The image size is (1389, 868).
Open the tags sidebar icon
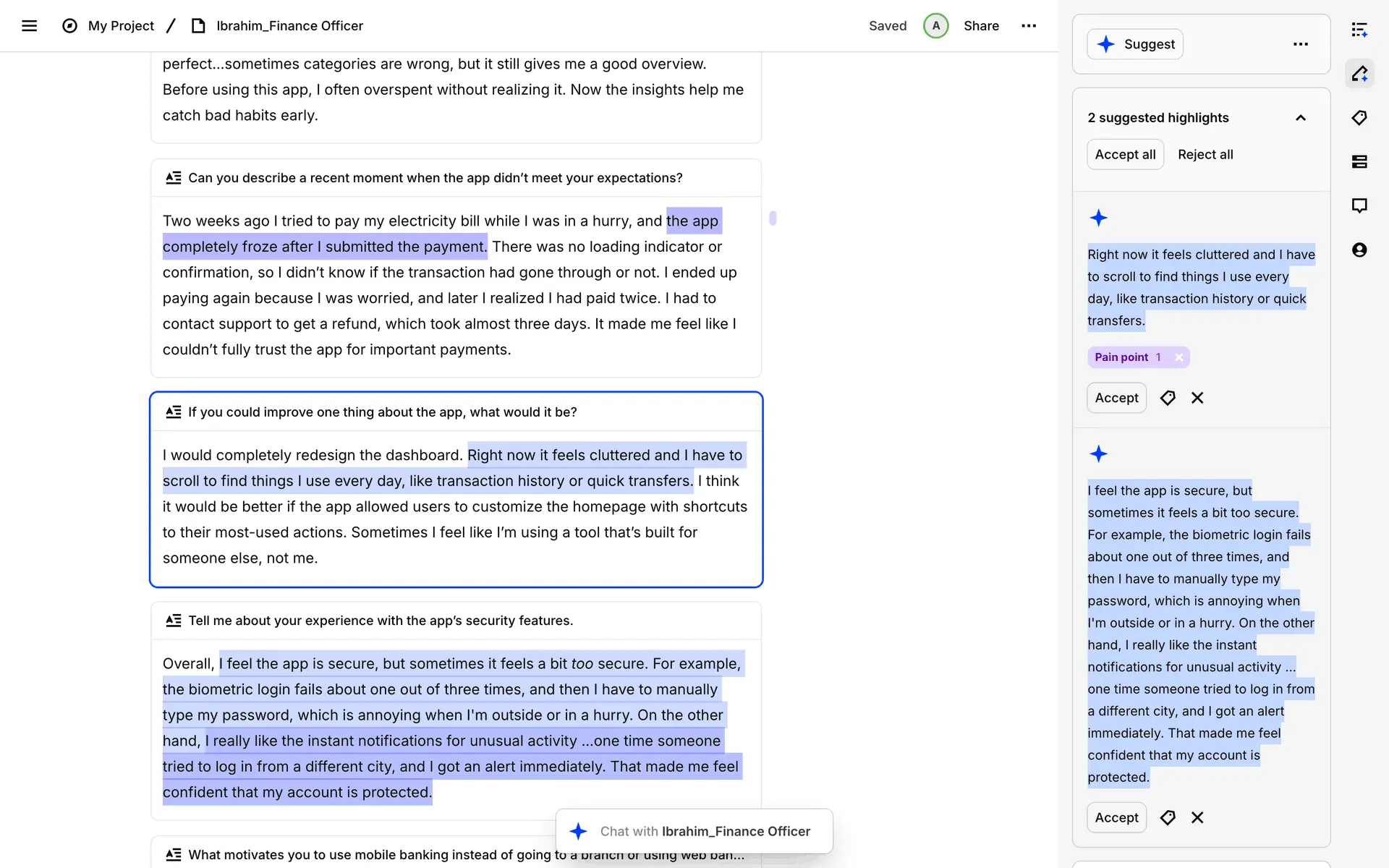point(1359,118)
